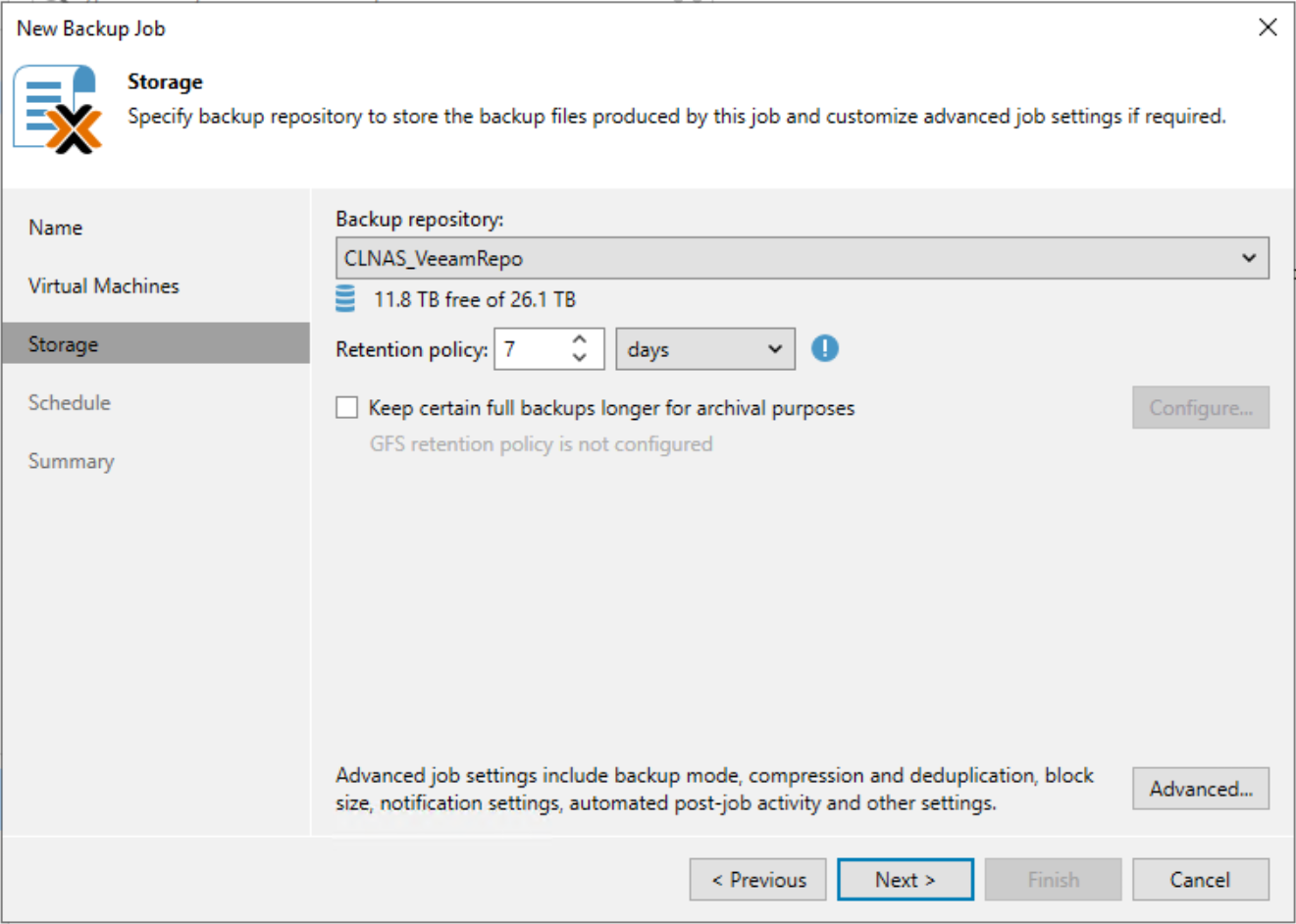Screen dimensions: 1296x924
Task: Go back with the Previous button
Action: [757, 879]
